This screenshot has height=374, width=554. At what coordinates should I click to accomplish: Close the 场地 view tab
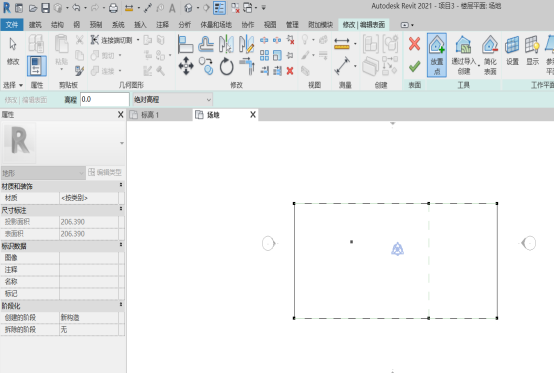coord(253,114)
